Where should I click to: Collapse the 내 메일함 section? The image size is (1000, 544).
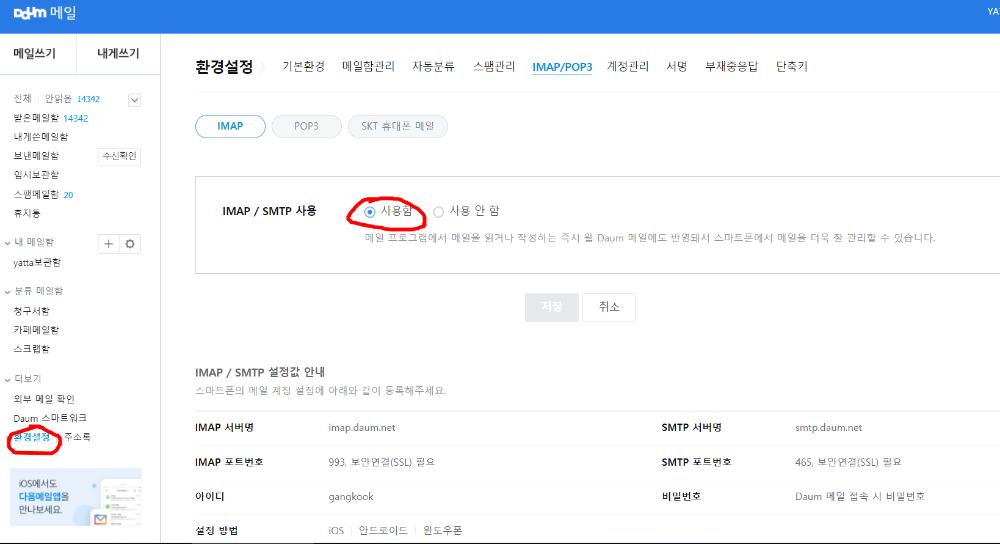[x=8, y=242]
